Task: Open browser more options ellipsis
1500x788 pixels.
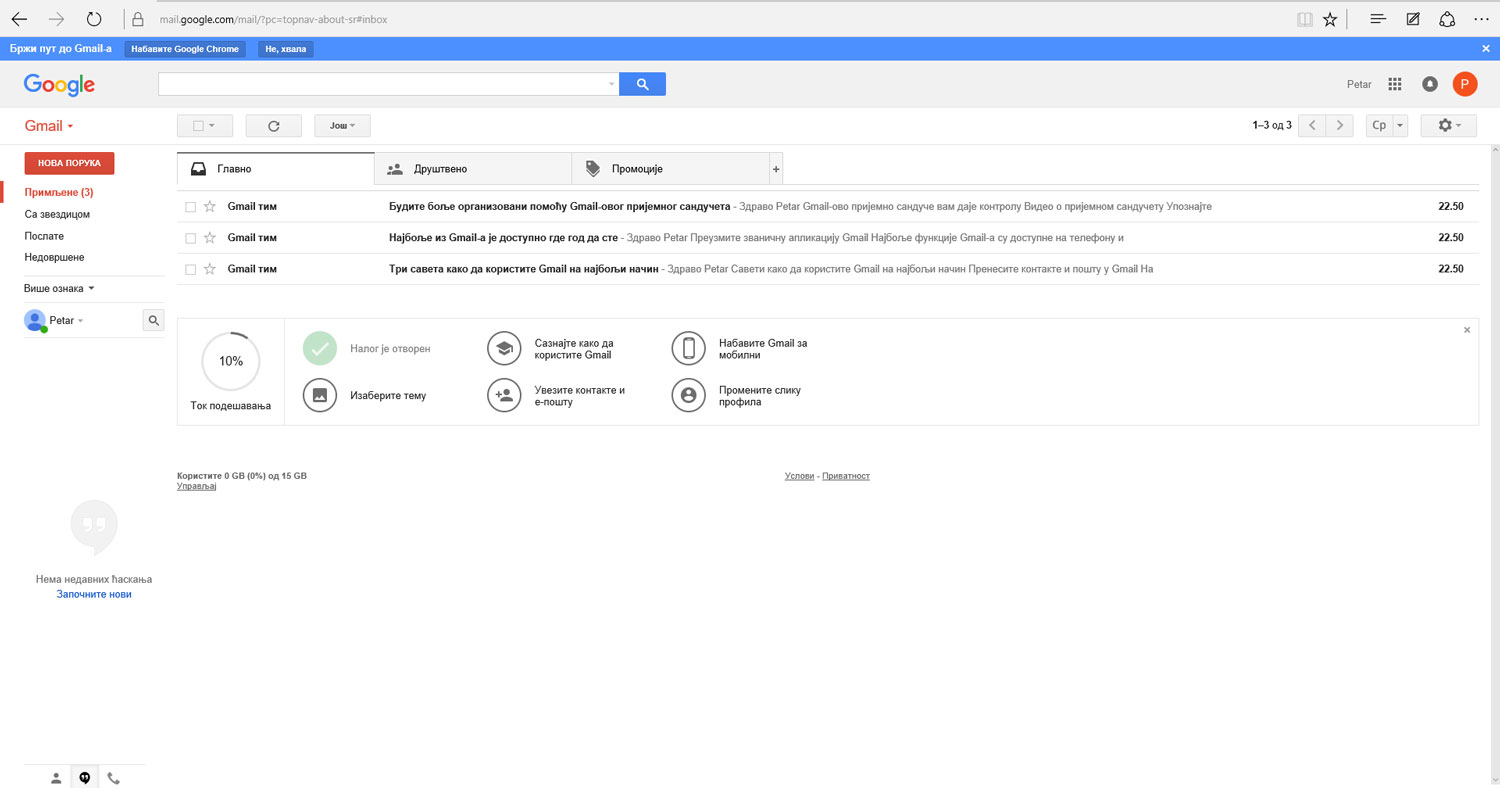Action: click(x=1481, y=19)
